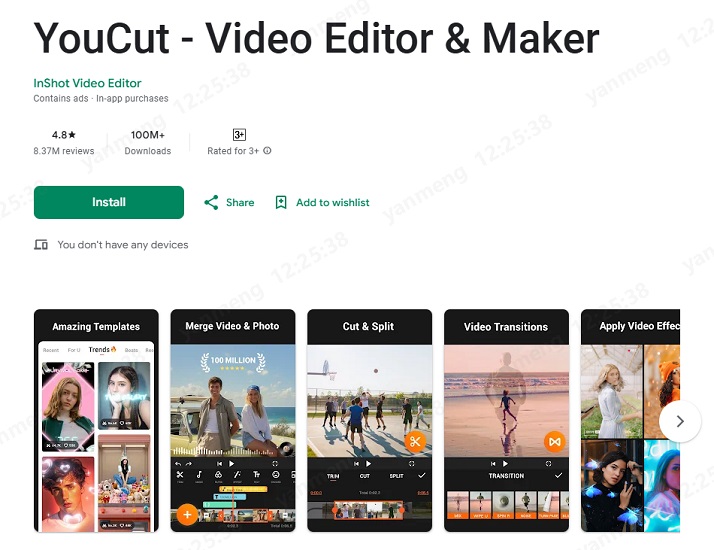Open the Video Transitions screenshot
This screenshot has width=714, height=550.
506,420
